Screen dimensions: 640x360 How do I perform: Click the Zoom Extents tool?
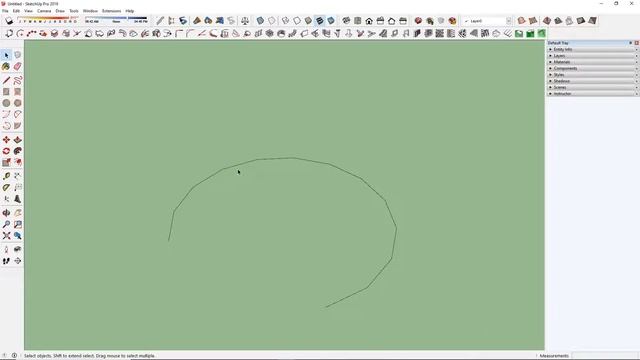6,236
